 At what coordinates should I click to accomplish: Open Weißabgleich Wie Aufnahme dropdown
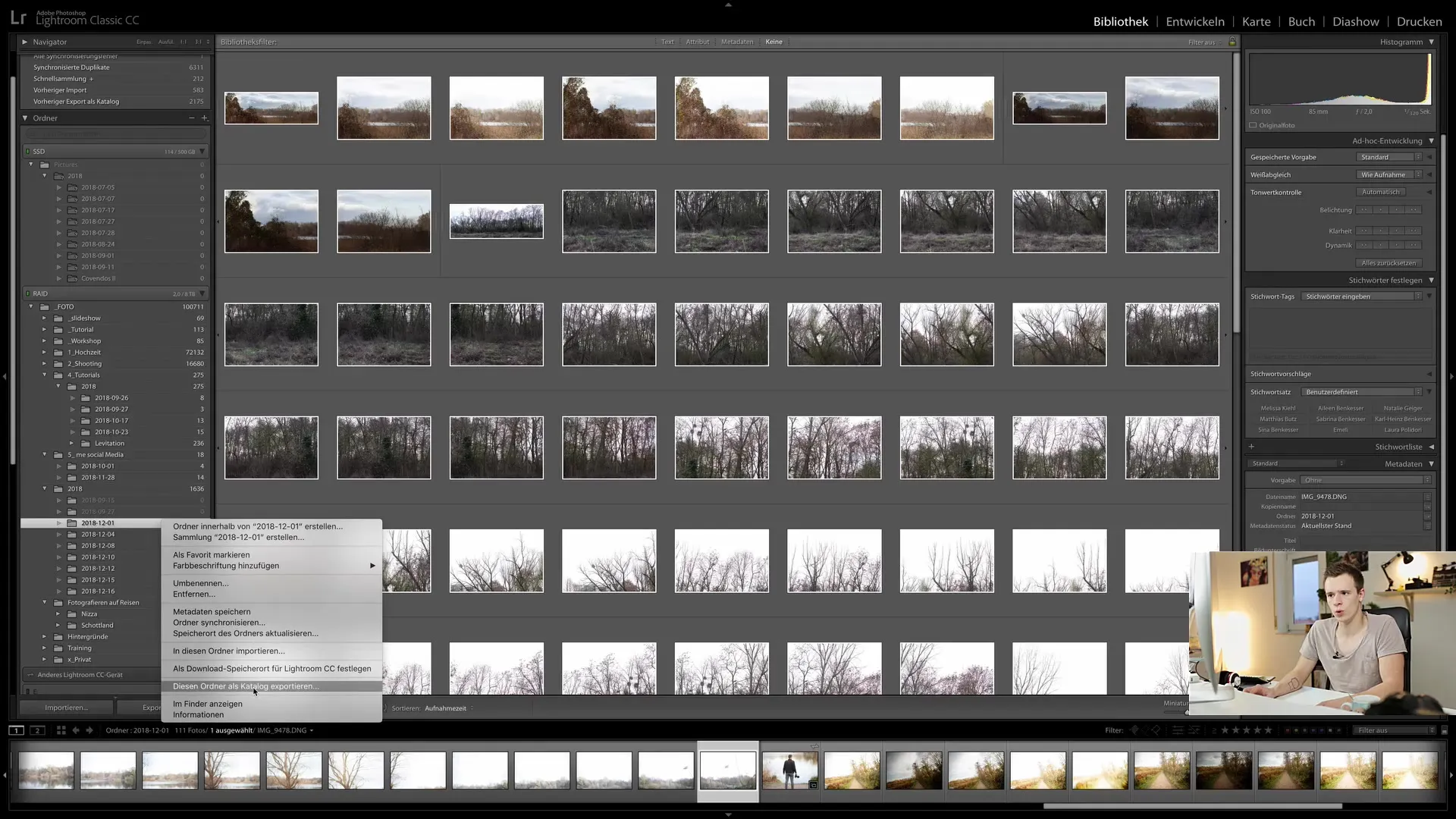[1389, 174]
